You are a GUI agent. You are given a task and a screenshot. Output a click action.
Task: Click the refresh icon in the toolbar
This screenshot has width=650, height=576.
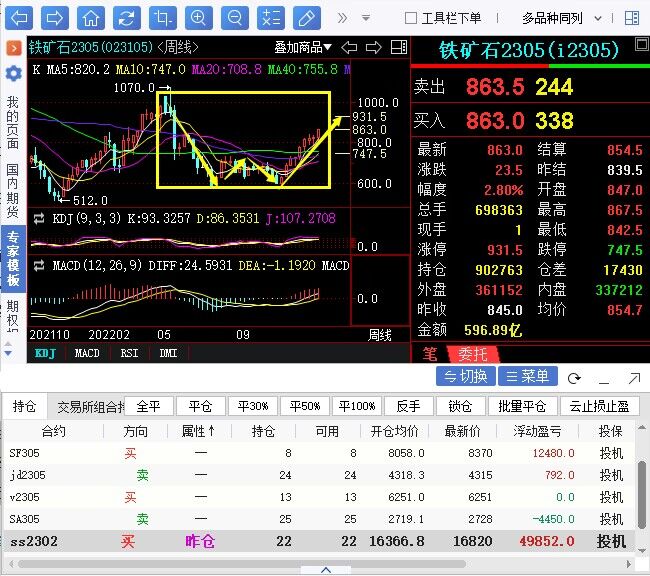(126, 18)
